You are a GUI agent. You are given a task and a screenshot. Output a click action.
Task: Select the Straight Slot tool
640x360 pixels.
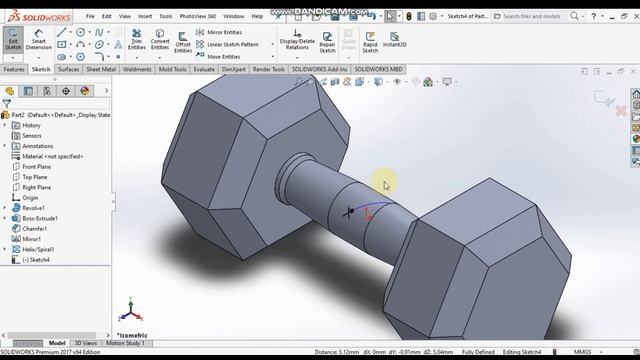click(x=62, y=56)
